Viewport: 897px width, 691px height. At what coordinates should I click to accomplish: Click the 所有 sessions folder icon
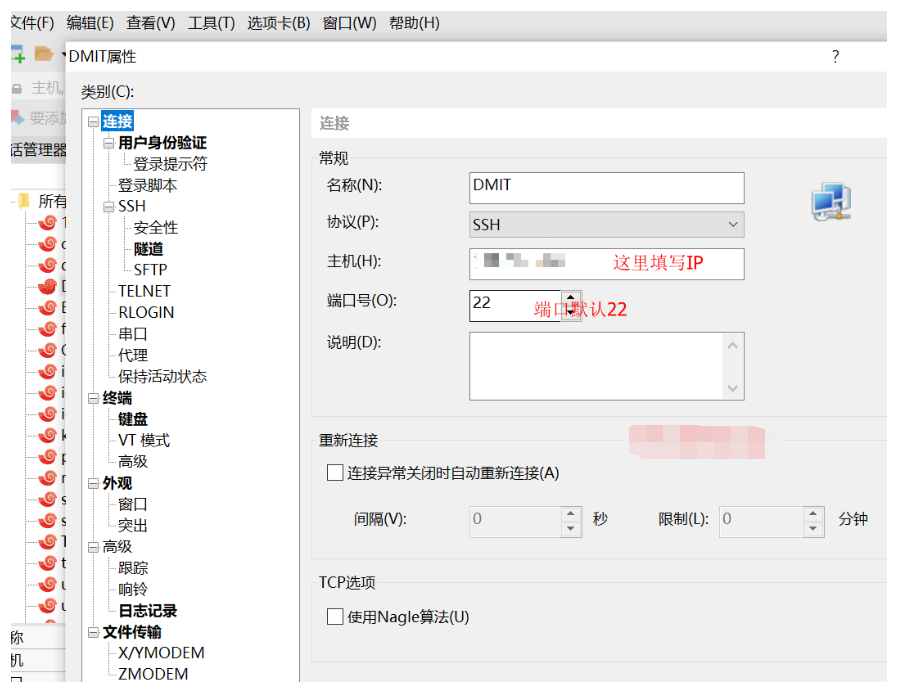23,200
